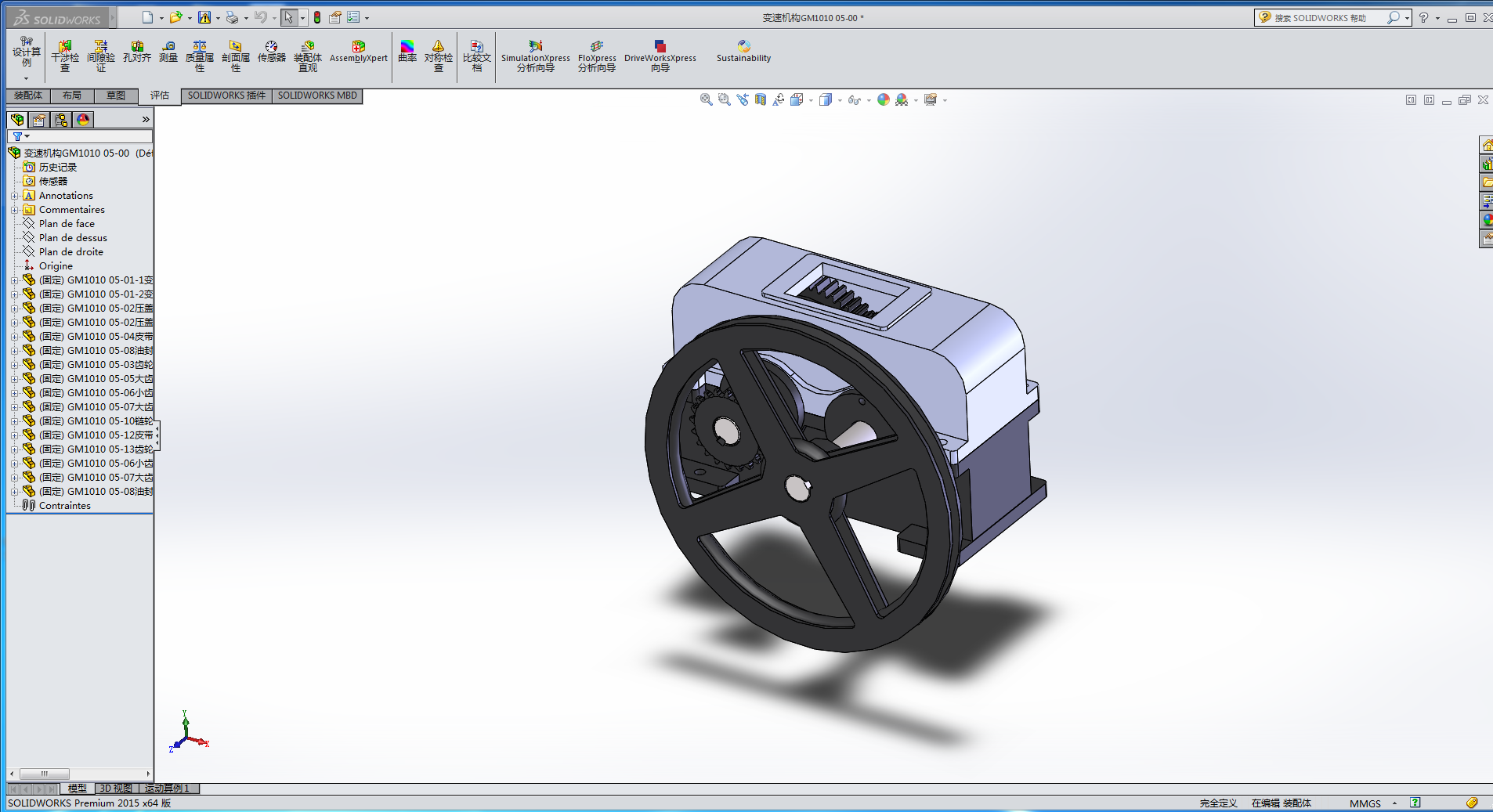Click the Zoom to Fit icon
This screenshot has width=1493, height=812.
706,99
